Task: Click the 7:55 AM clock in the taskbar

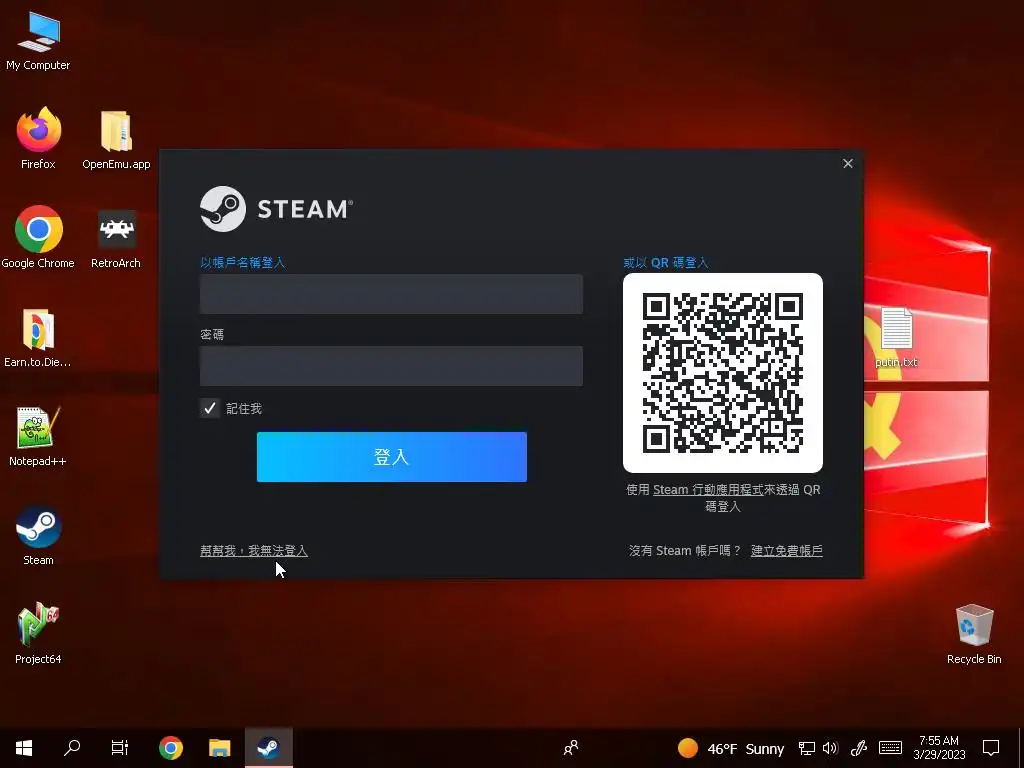Action: coord(939,748)
